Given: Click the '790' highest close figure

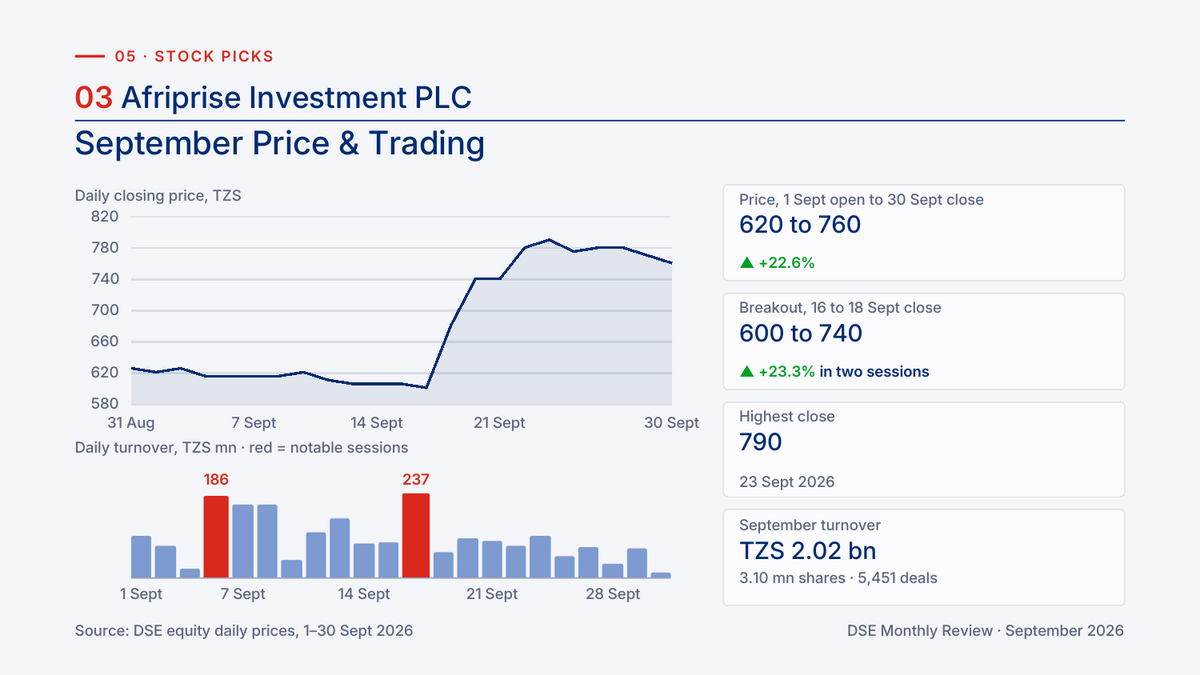Looking at the screenshot, I should point(761,442).
